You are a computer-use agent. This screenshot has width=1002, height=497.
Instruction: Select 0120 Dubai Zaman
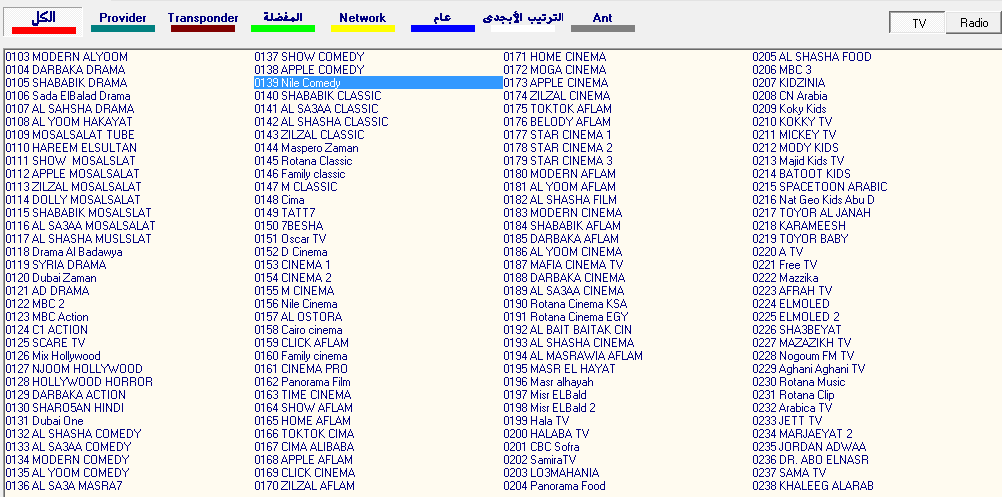pos(51,278)
